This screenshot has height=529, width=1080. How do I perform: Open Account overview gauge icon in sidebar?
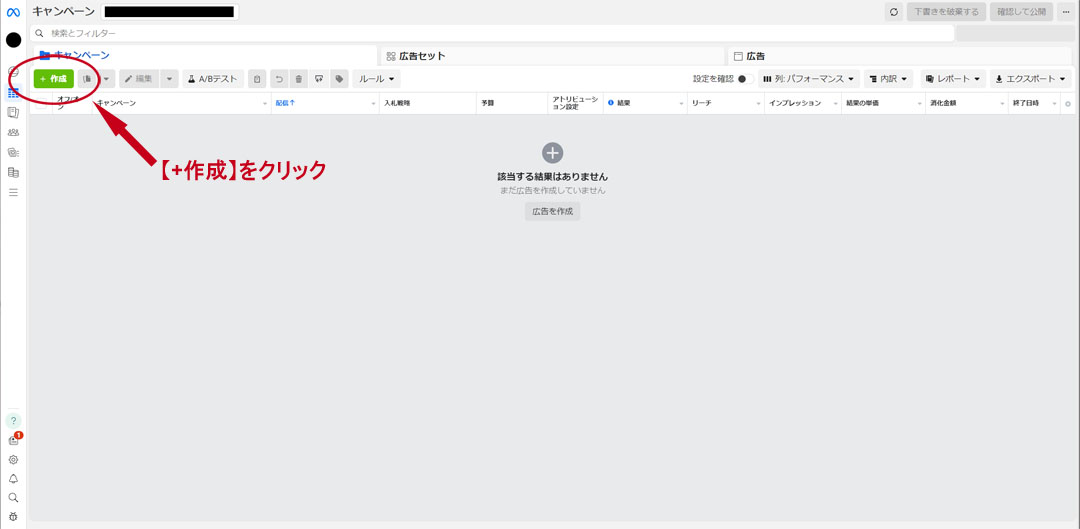tap(13, 72)
